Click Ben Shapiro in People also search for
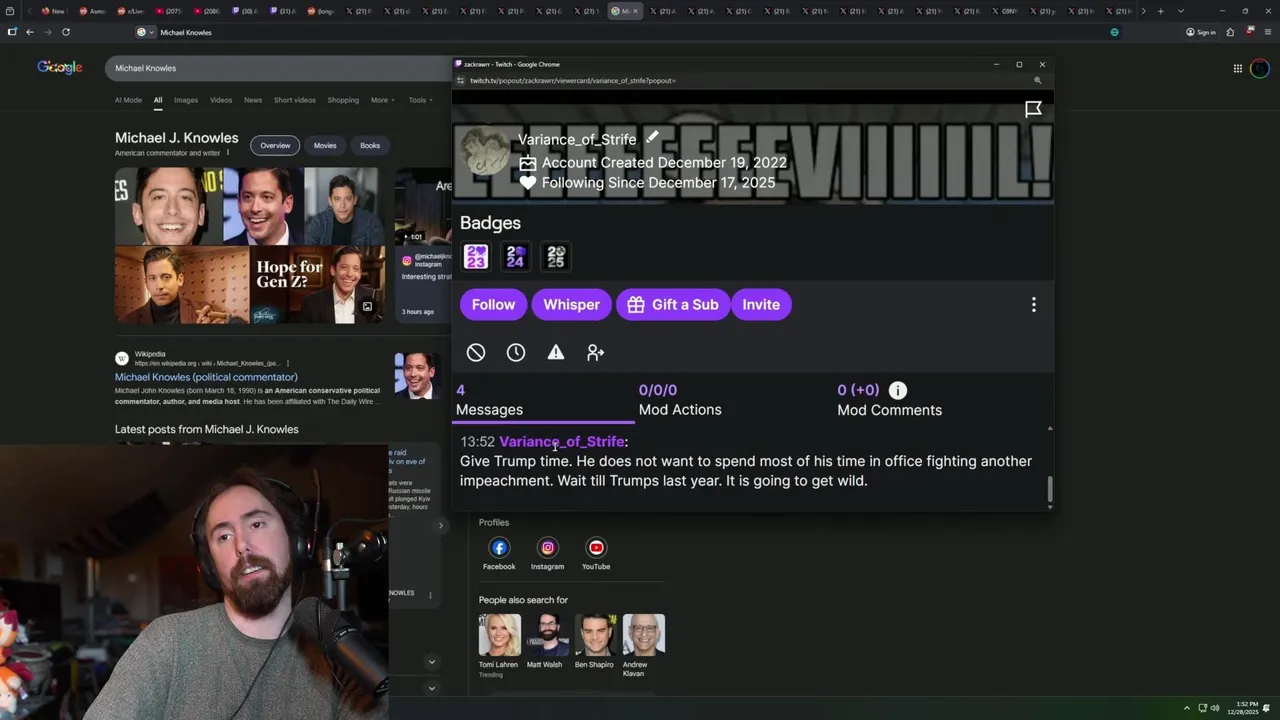The width and height of the screenshot is (1280, 720). coord(594,641)
